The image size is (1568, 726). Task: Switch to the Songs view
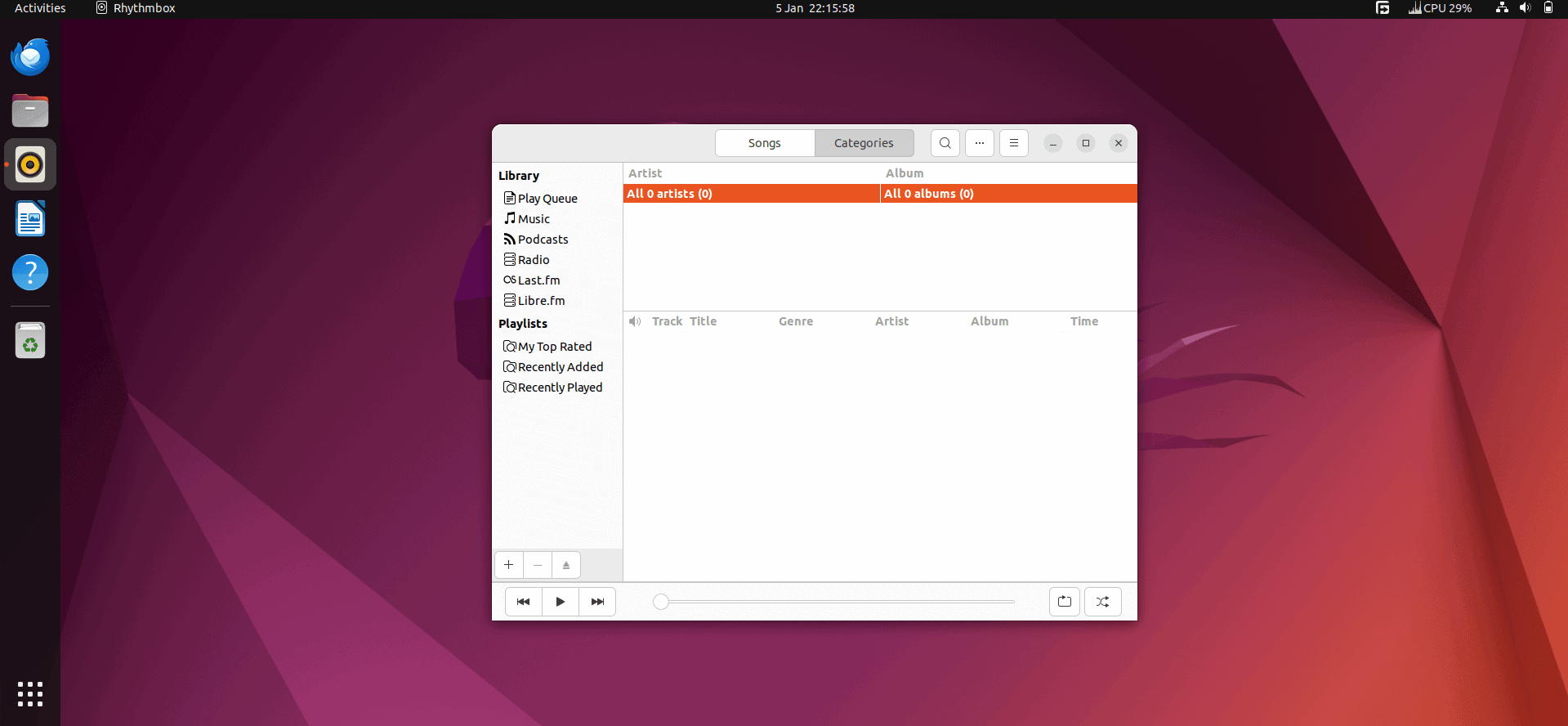(765, 143)
